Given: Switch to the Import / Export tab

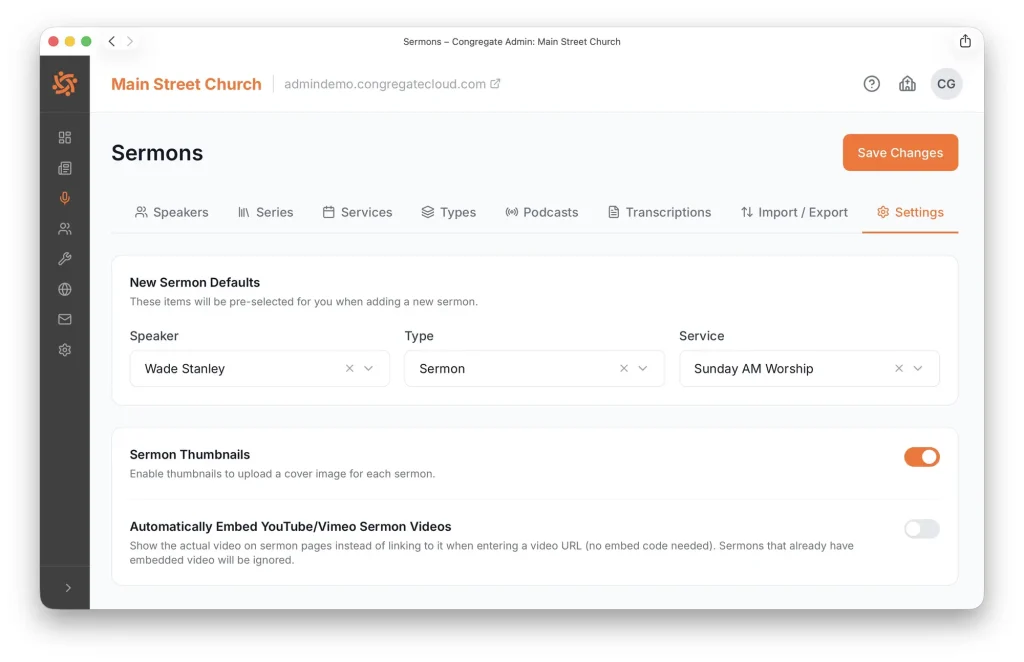Looking at the screenshot, I should coord(793,212).
